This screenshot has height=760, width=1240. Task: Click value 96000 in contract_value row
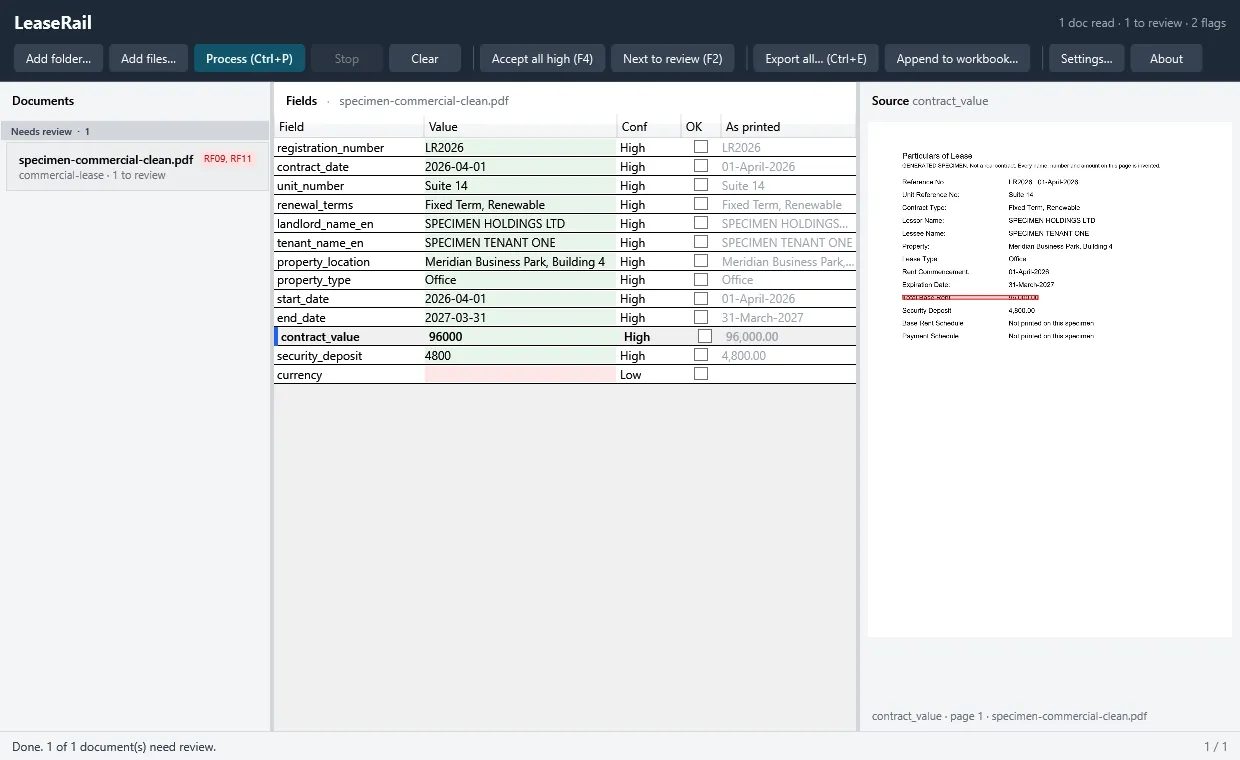522,336
